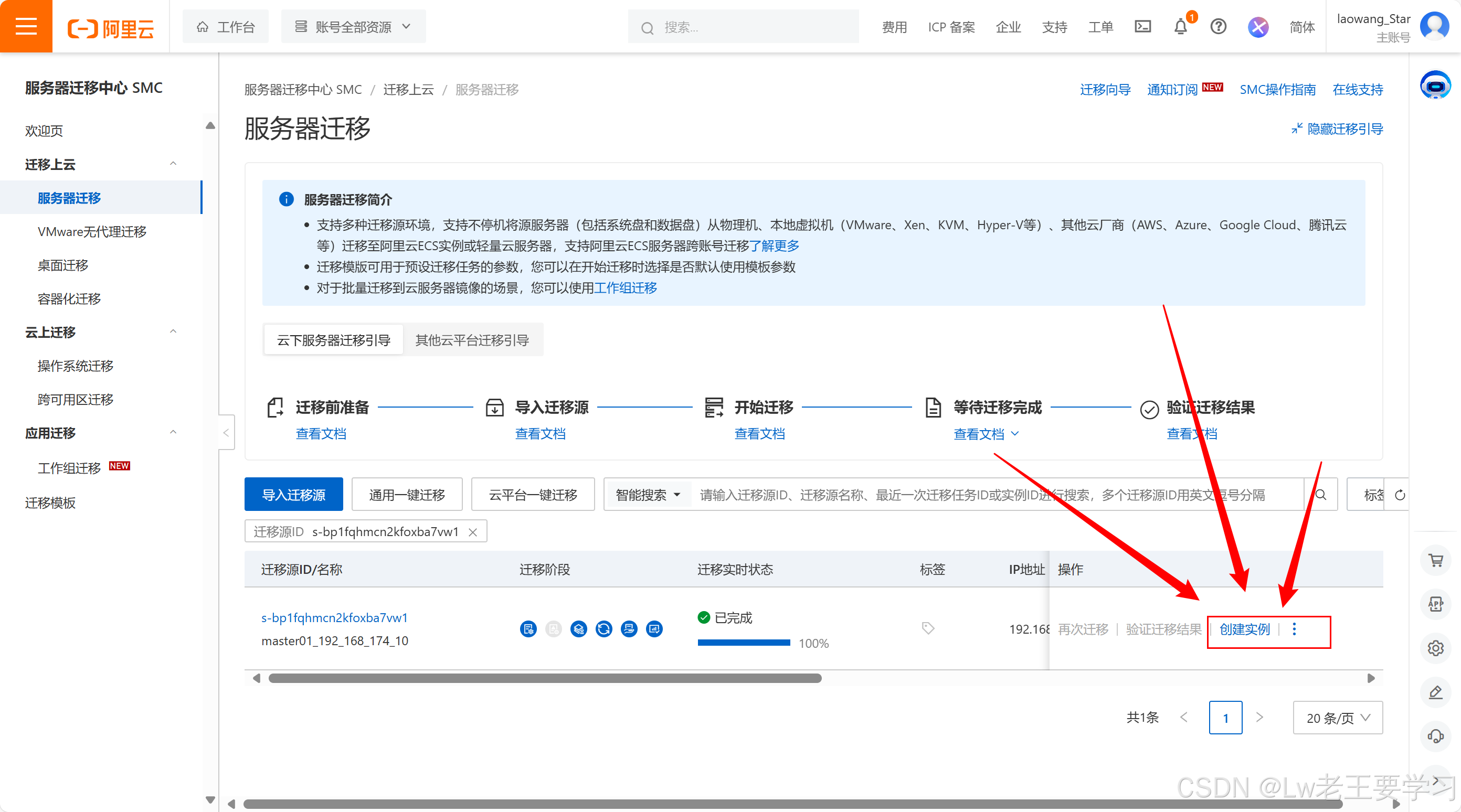Open 操作系统迁移 in the sidebar
The height and width of the screenshot is (812, 1461).
click(75, 366)
